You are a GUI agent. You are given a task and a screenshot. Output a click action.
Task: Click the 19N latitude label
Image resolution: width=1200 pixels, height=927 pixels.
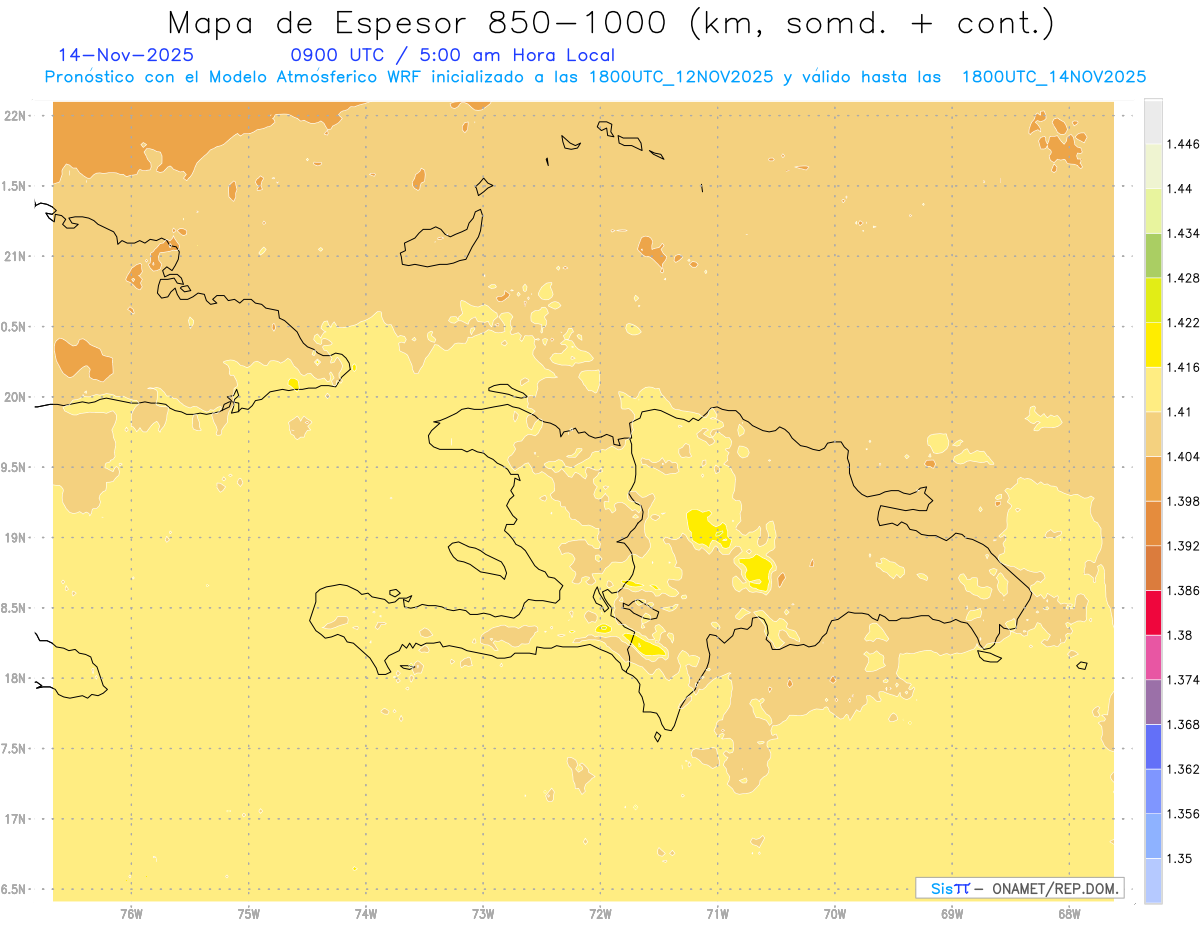pyautogui.click(x=15, y=537)
